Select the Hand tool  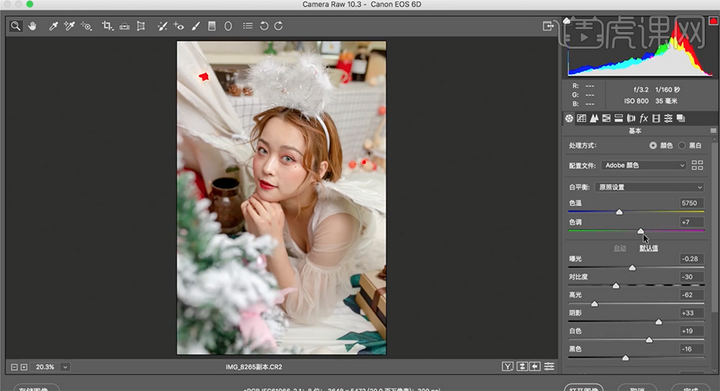(32, 26)
